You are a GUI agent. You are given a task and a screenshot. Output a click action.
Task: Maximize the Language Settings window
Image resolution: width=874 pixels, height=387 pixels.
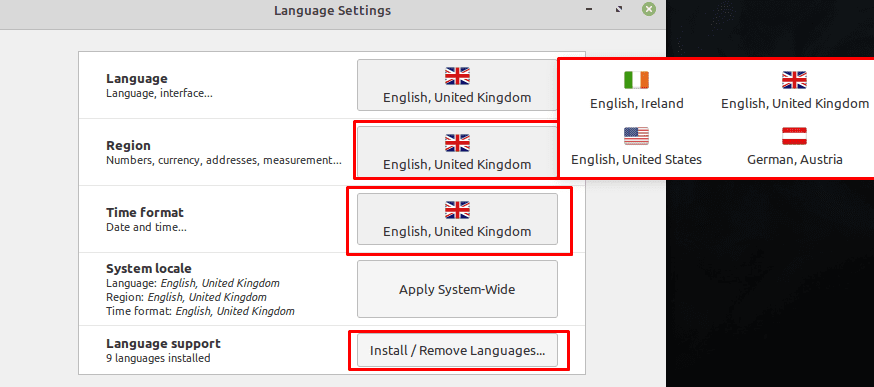[x=618, y=9]
